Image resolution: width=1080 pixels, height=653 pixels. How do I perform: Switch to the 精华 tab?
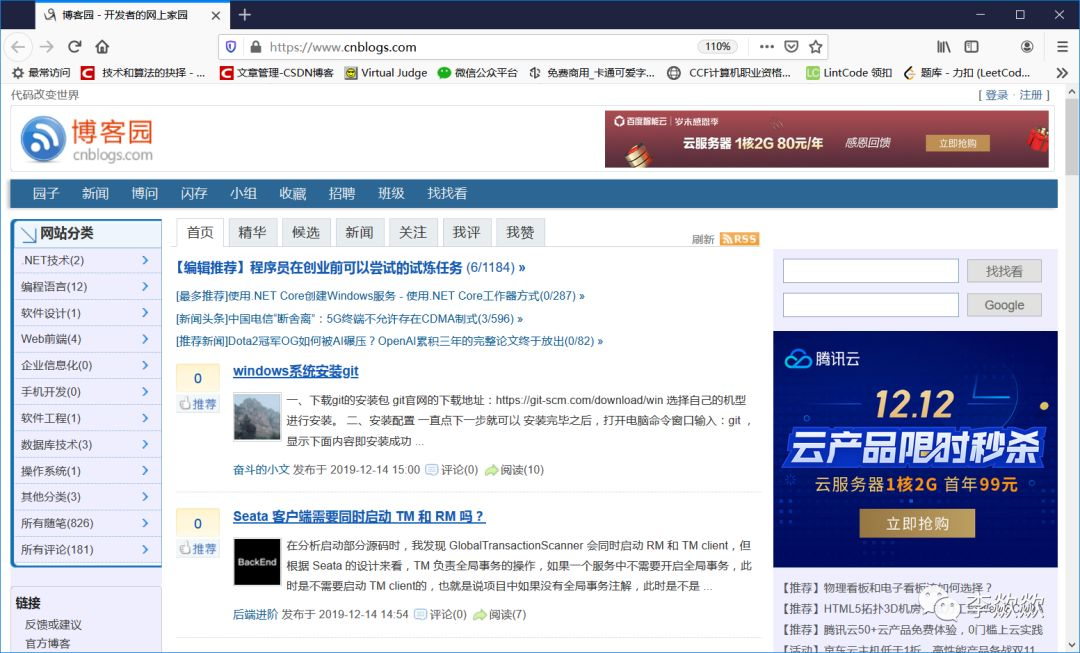tap(252, 233)
